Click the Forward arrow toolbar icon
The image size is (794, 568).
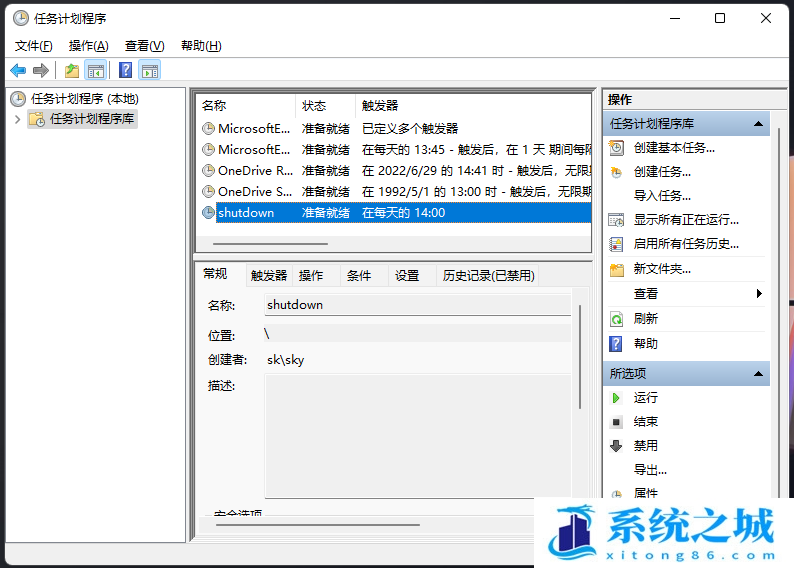(x=41, y=70)
